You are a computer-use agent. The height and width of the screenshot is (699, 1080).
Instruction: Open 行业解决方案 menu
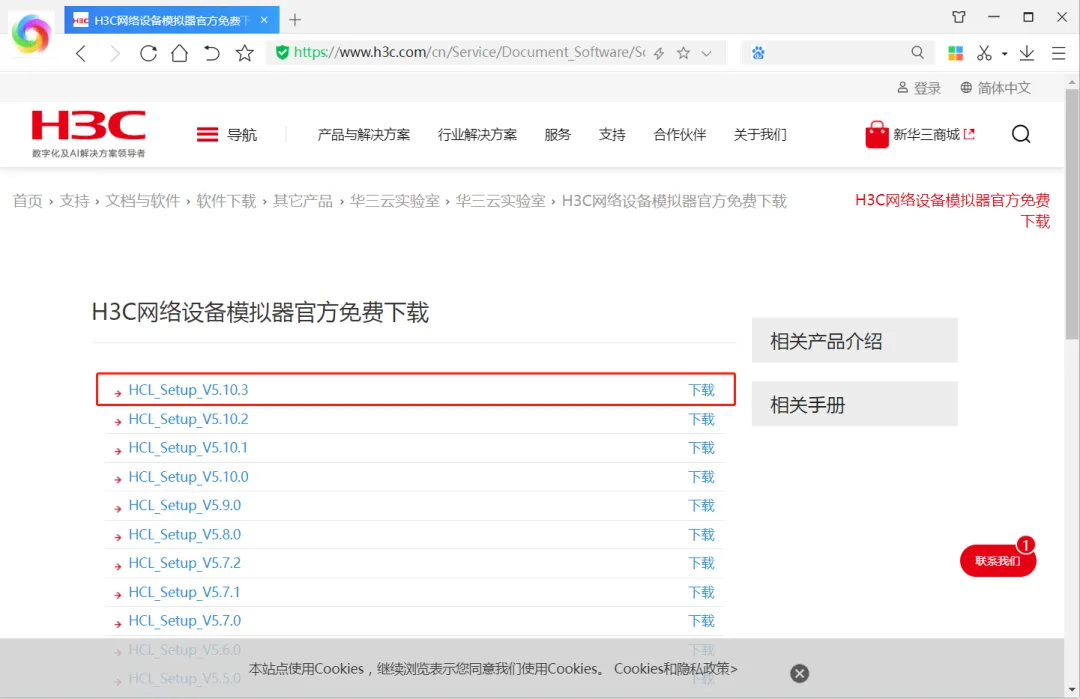tap(477, 134)
